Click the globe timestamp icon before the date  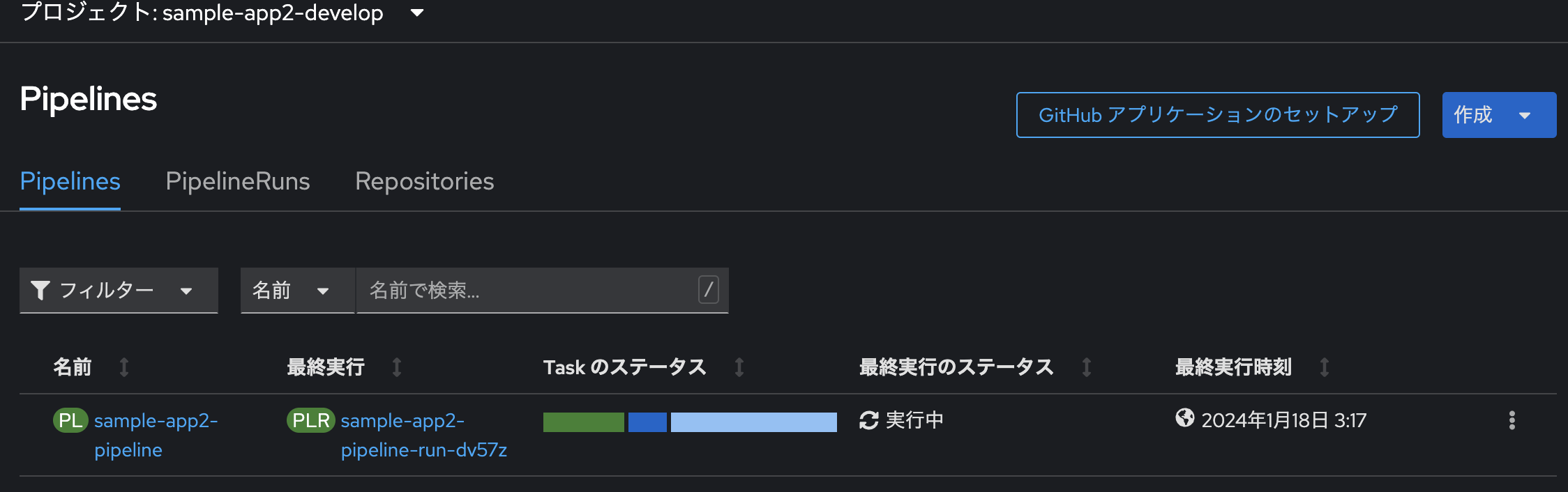coord(1184,420)
